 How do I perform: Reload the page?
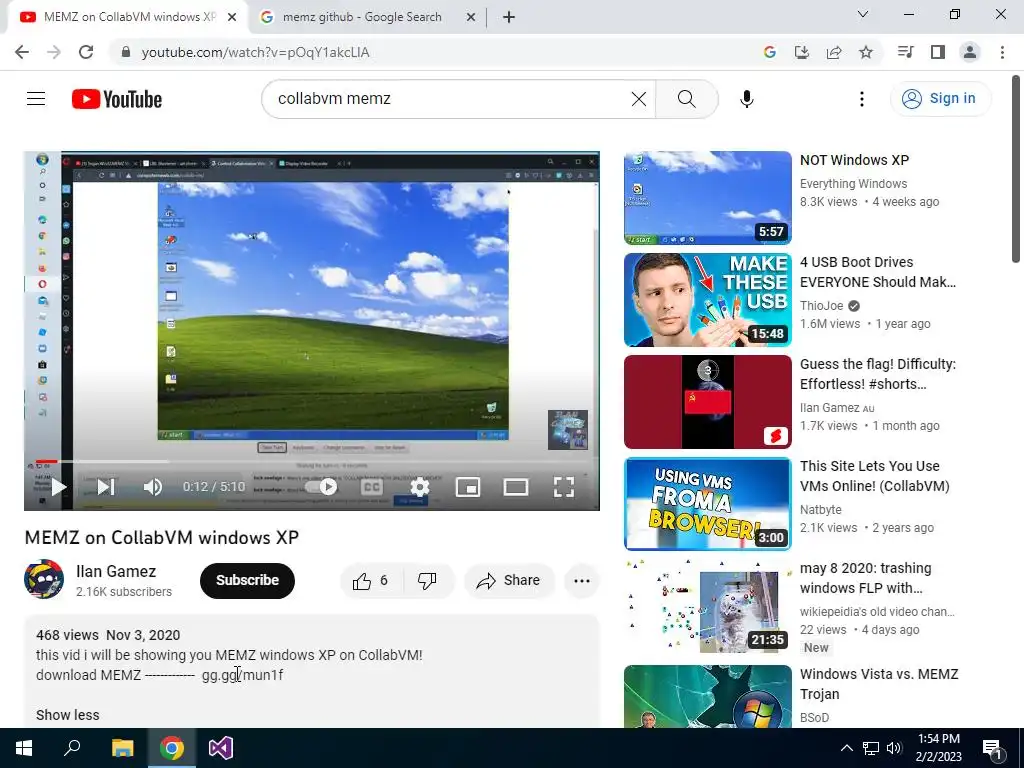click(86, 52)
